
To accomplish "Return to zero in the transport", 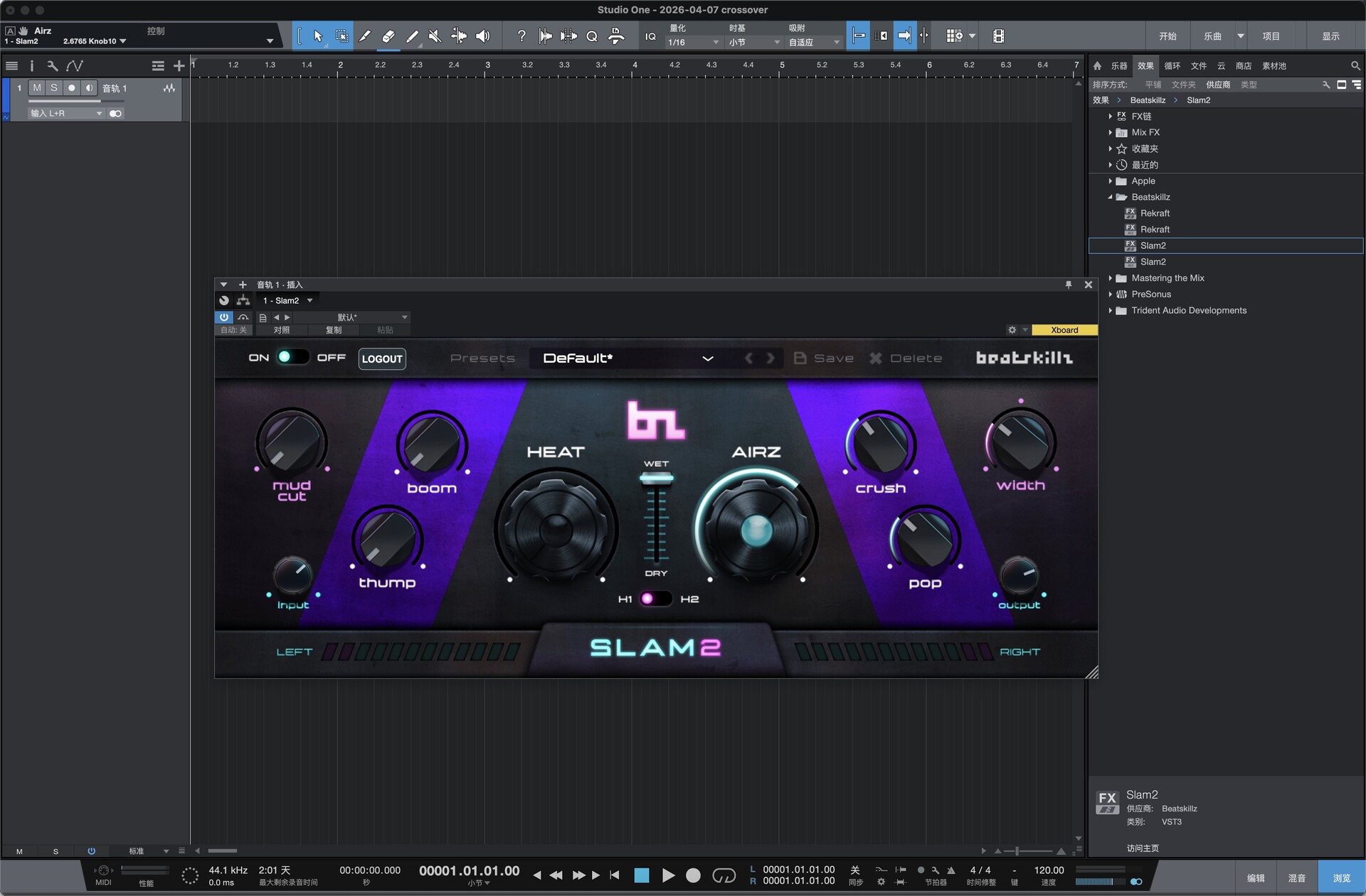I will (615, 875).
